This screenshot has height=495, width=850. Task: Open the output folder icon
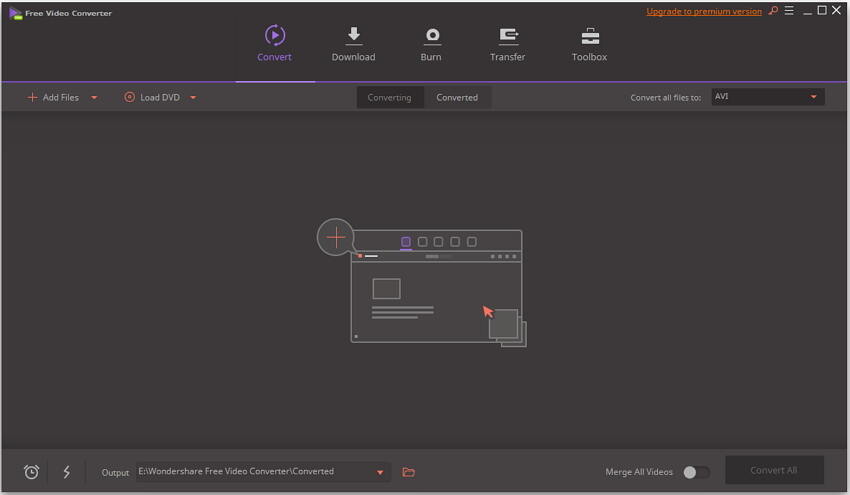point(409,472)
